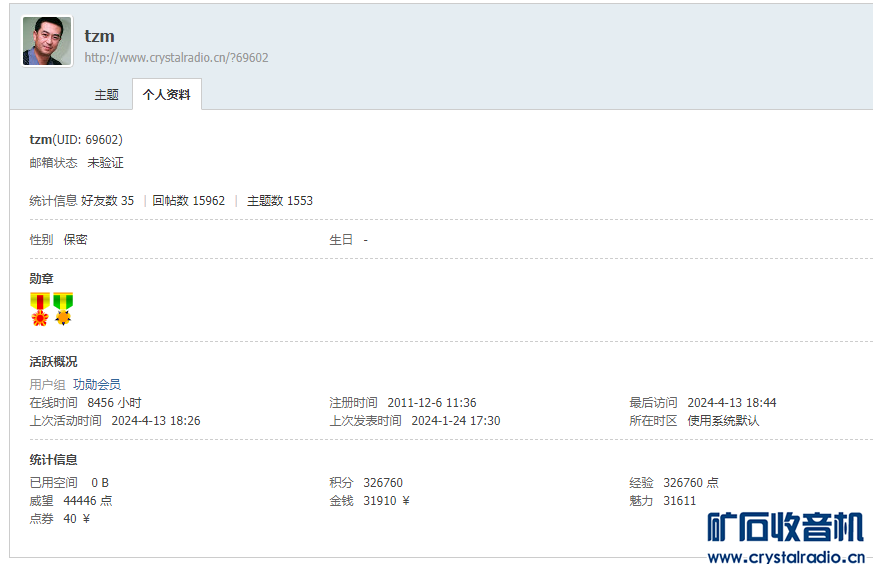Click the www.crystalradio.cn text under the logo

[785, 558]
